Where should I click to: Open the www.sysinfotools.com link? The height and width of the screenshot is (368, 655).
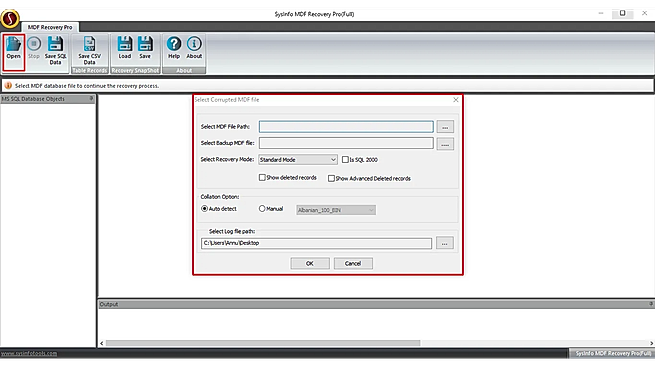tap(29, 353)
